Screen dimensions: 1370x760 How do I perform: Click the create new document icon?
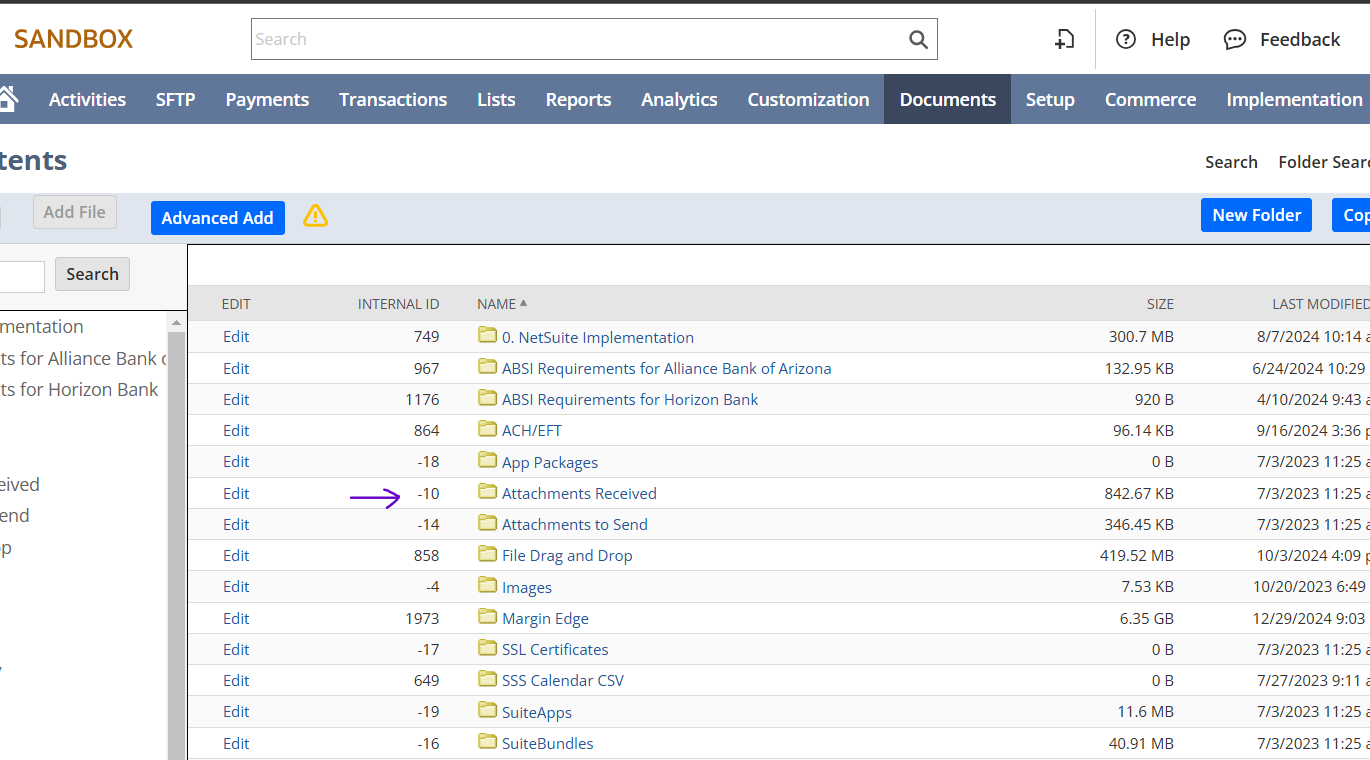[x=1065, y=39]
